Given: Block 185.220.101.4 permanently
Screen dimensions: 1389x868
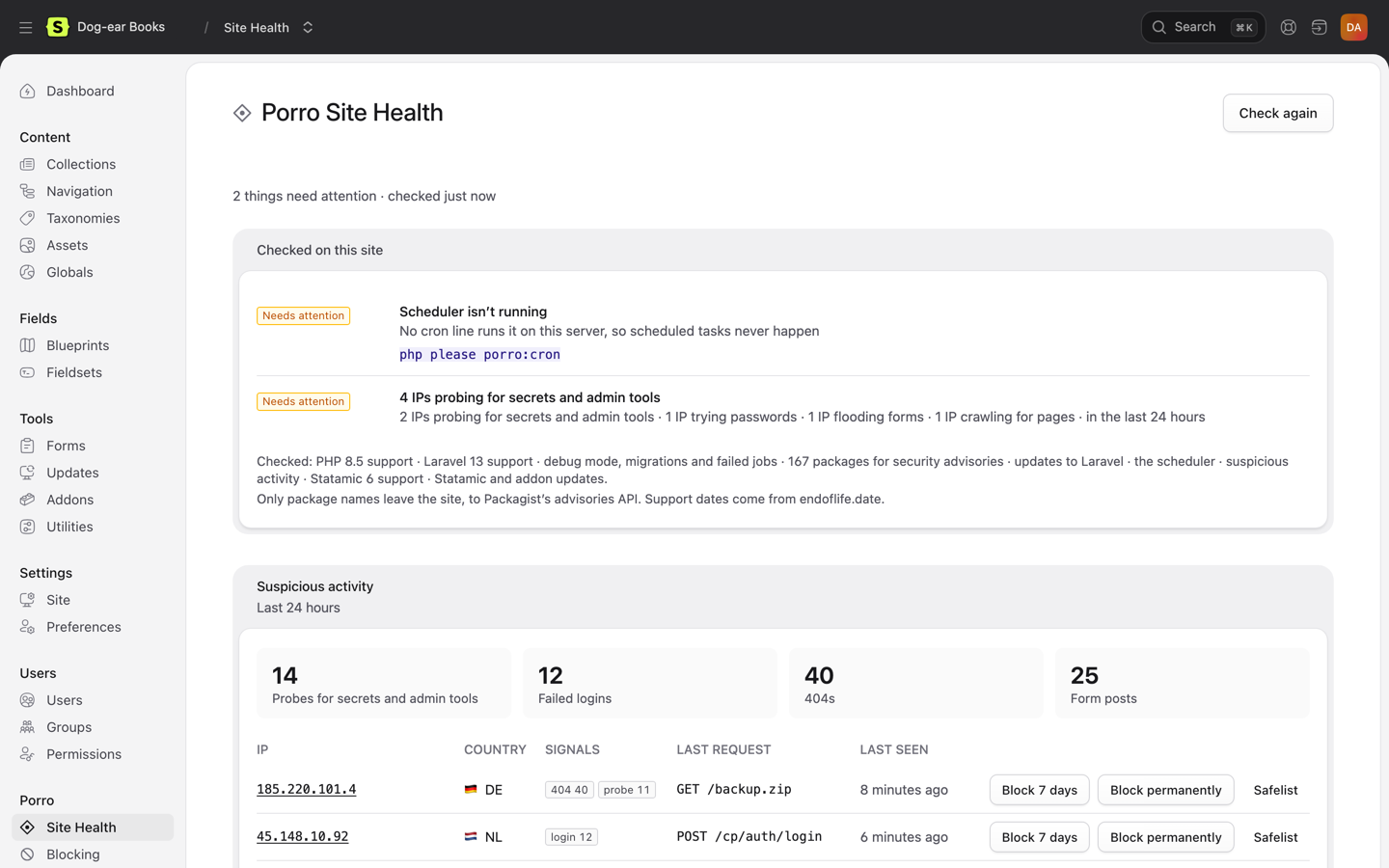Looking at the screenshot, I should tap(1165, 790).
